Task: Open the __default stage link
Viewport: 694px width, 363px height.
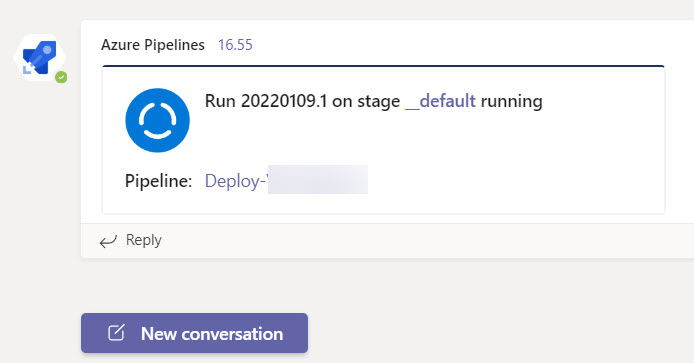Action: [440, 101]
